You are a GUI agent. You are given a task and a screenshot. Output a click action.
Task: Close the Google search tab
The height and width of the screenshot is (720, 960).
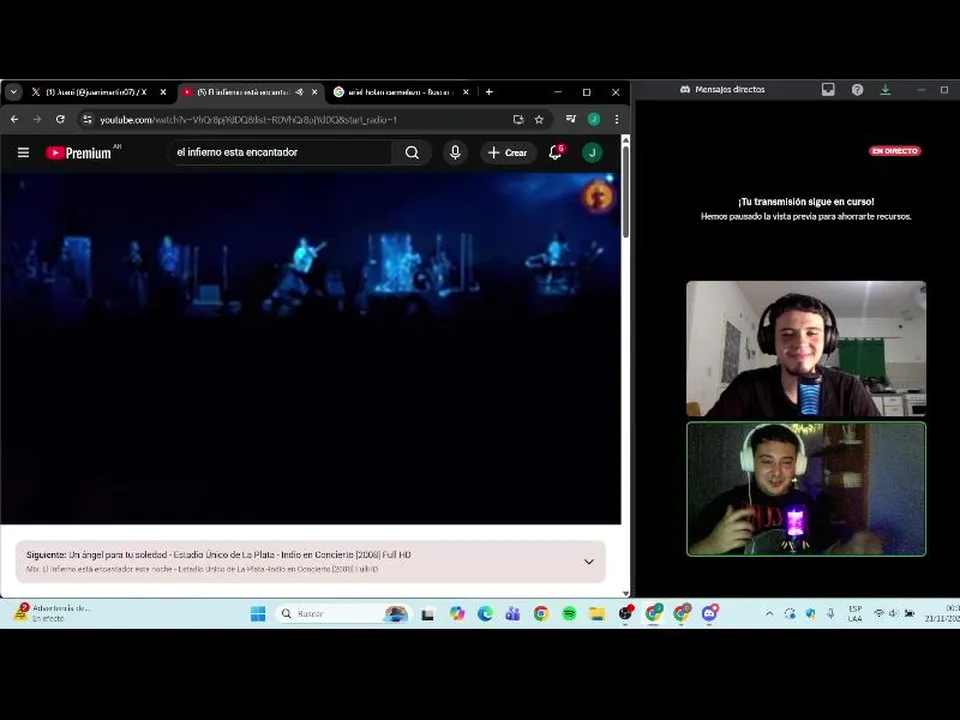click(x=466, y=92)
